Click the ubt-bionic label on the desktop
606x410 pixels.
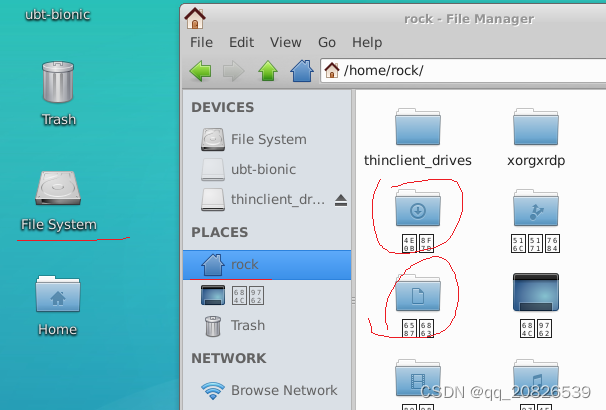58,15
